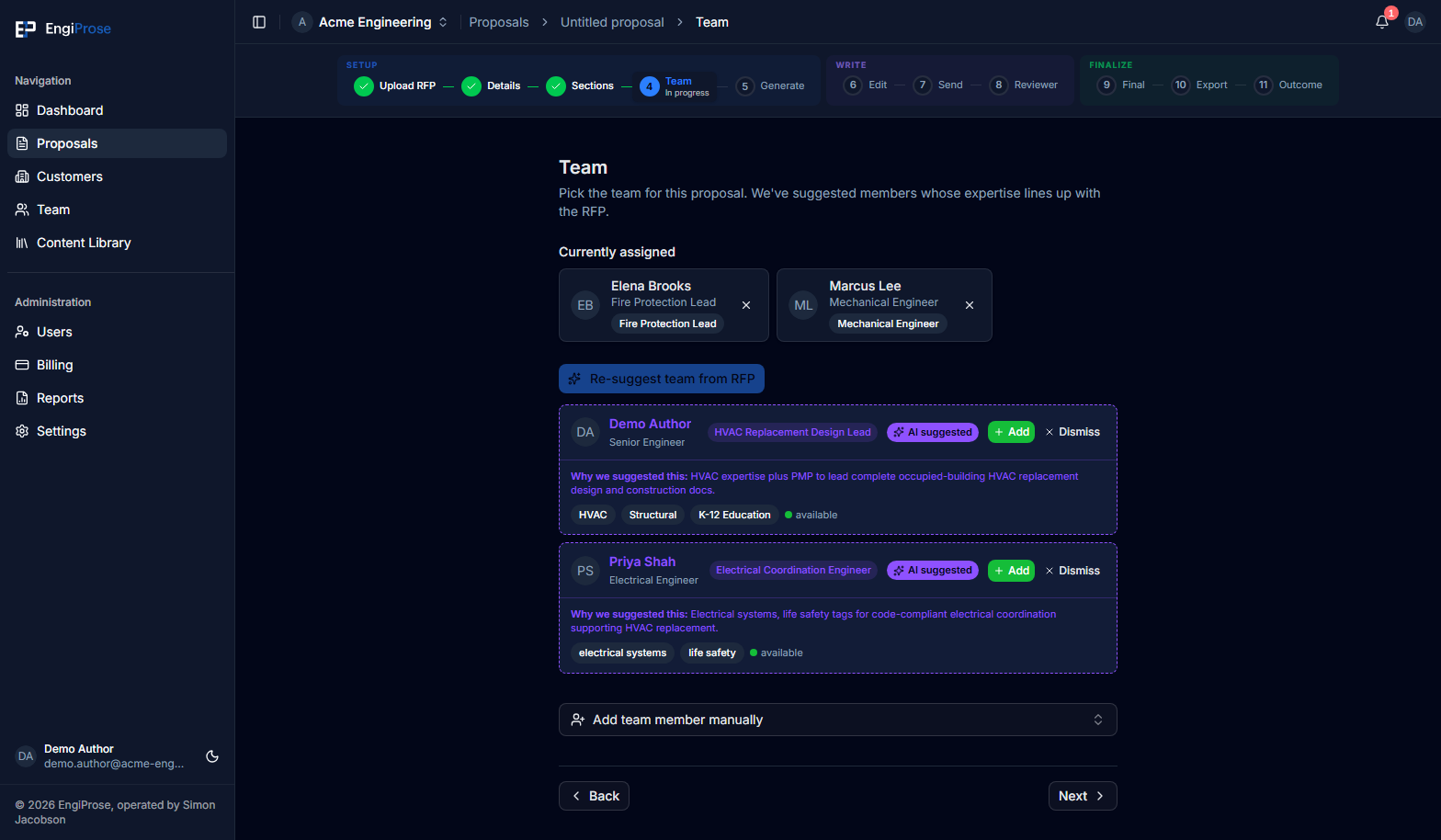Go to step 5 Generate
The height and width of the screenshot is (840, 1441).
pyautogui.click(x=770, y=85)
